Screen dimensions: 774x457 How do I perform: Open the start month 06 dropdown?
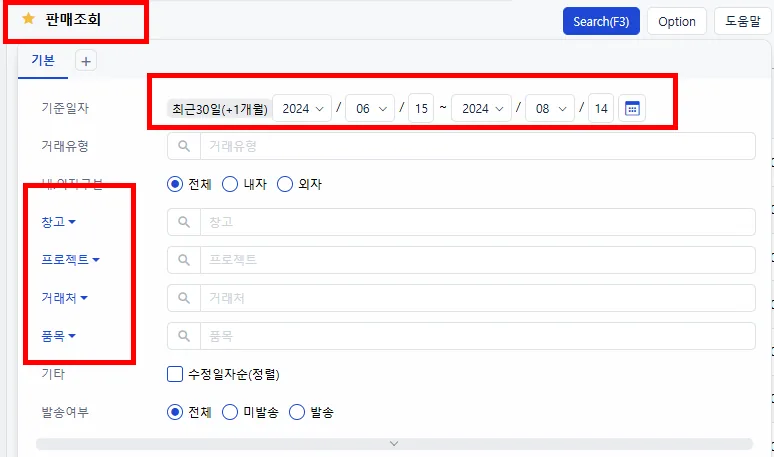[370, 108]
